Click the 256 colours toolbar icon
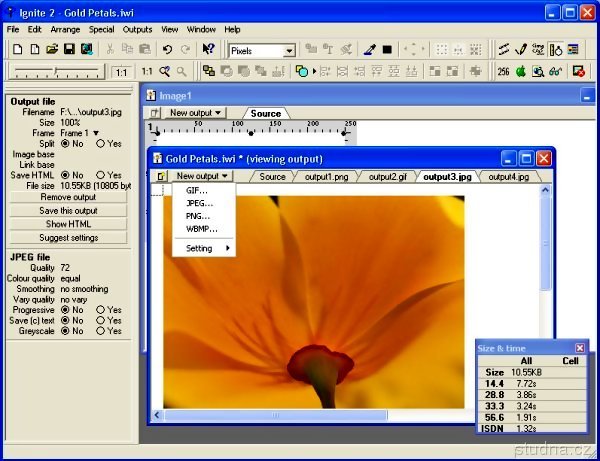600x461 pixels. (504, 72)
